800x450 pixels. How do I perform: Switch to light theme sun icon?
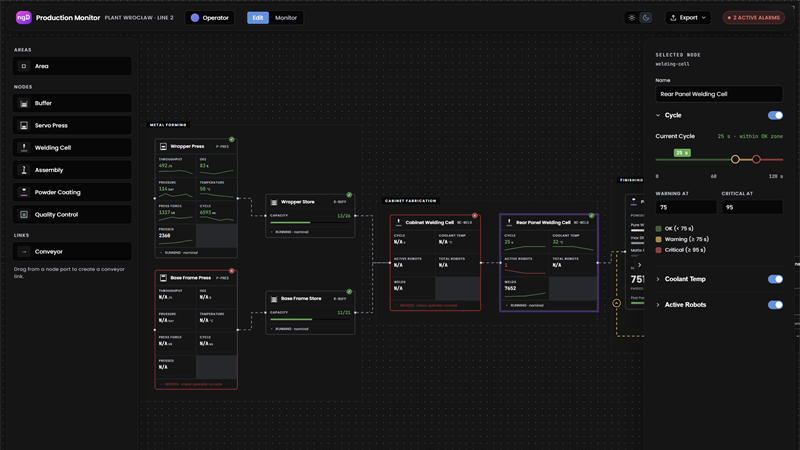(x=632, y=17)
